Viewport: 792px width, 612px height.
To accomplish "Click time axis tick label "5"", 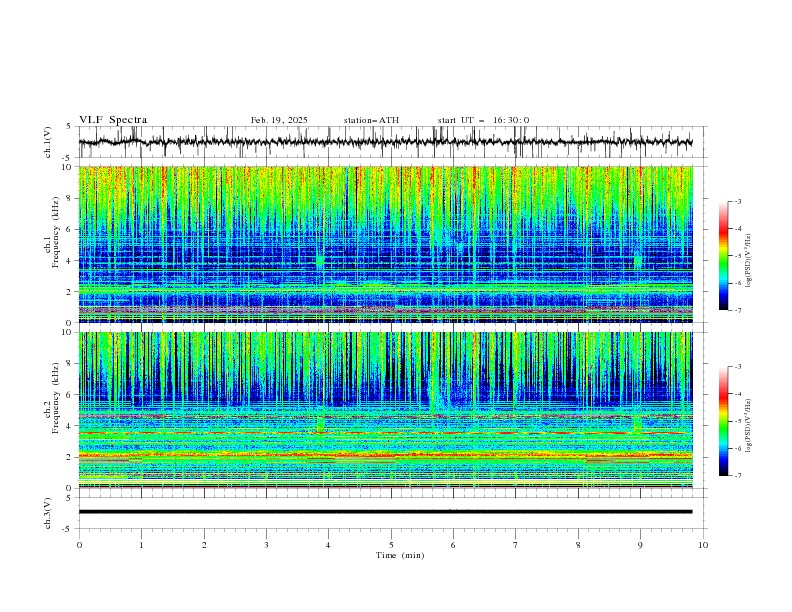I will [391, 545].
